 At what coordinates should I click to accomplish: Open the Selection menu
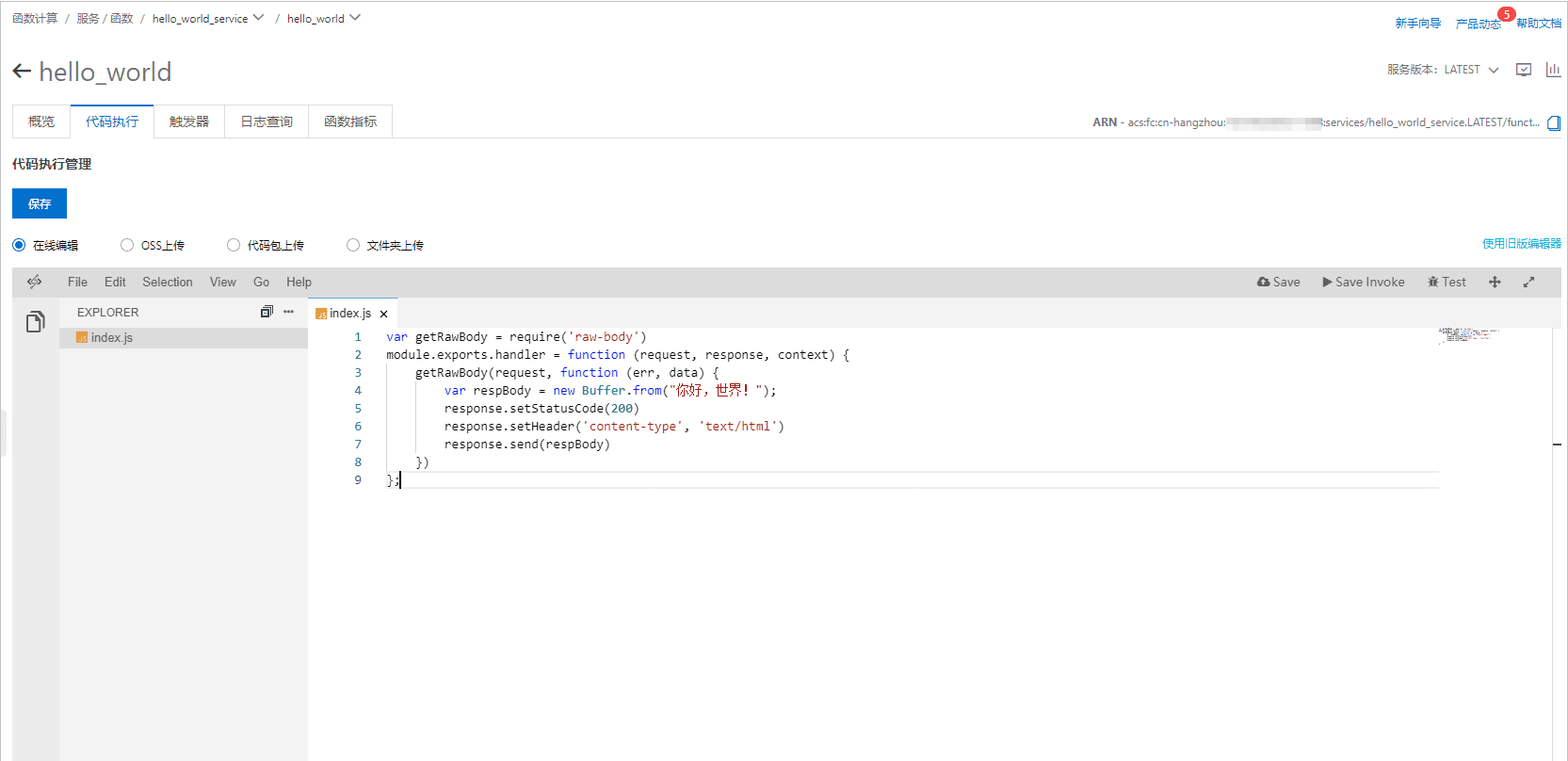point(168,282)
